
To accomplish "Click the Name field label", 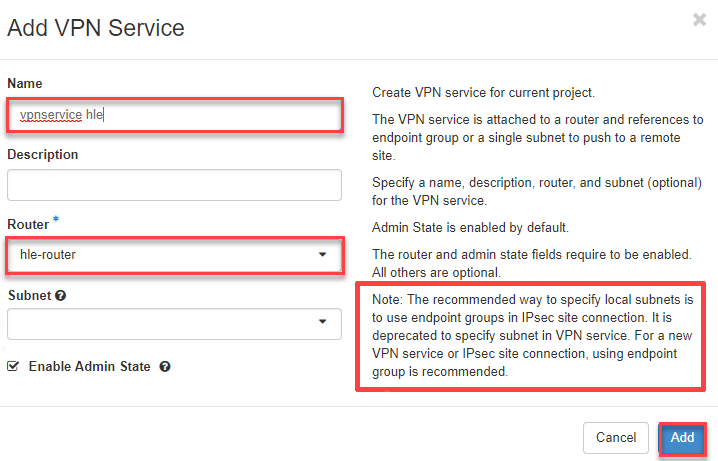I will coord(25,83).
